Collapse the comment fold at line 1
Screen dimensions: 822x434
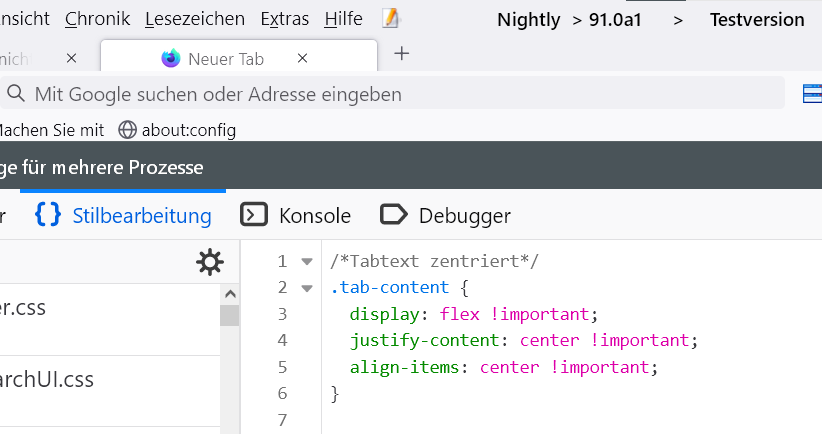coord(307,262)
